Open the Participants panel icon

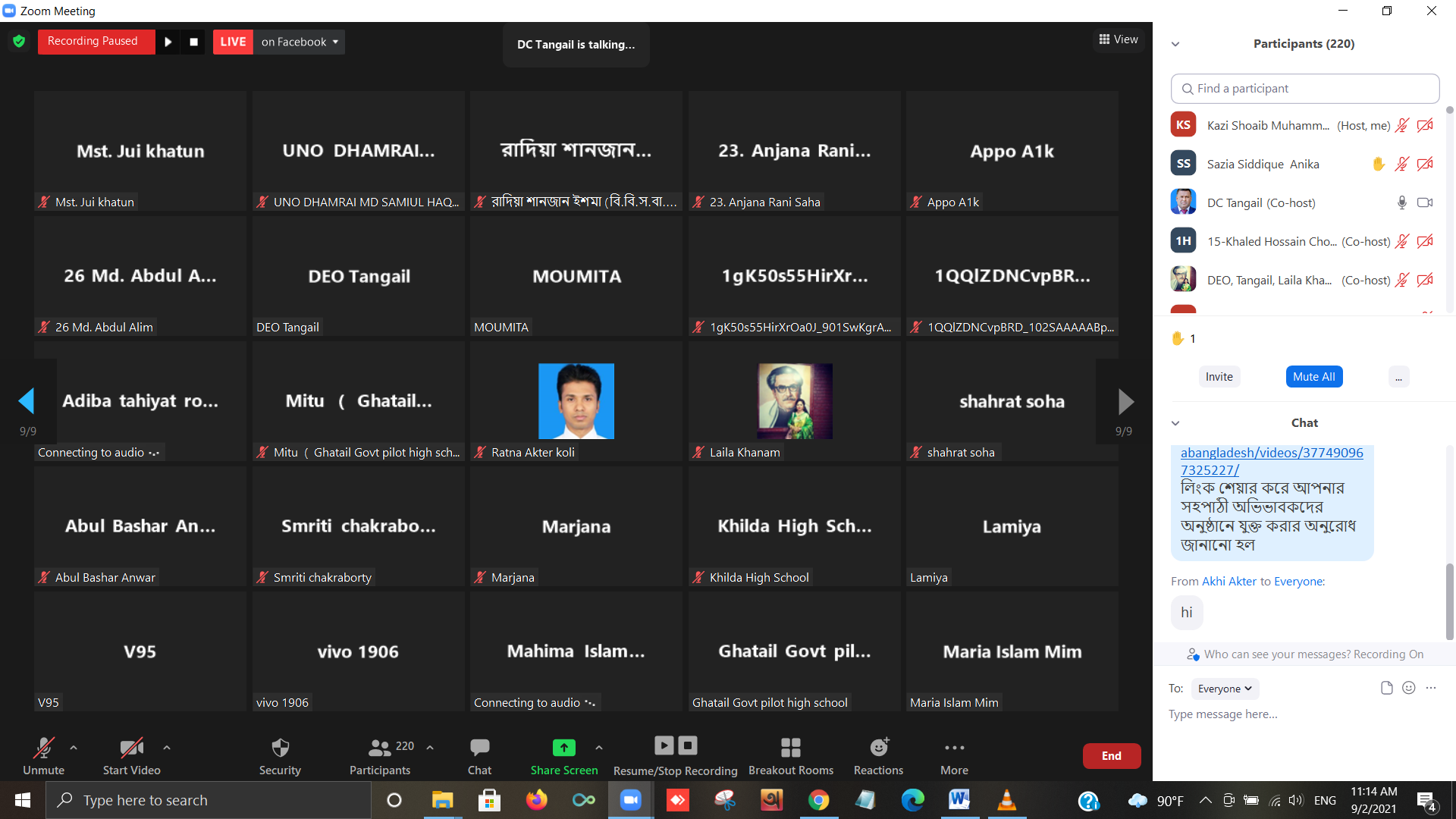coord(379,748)
